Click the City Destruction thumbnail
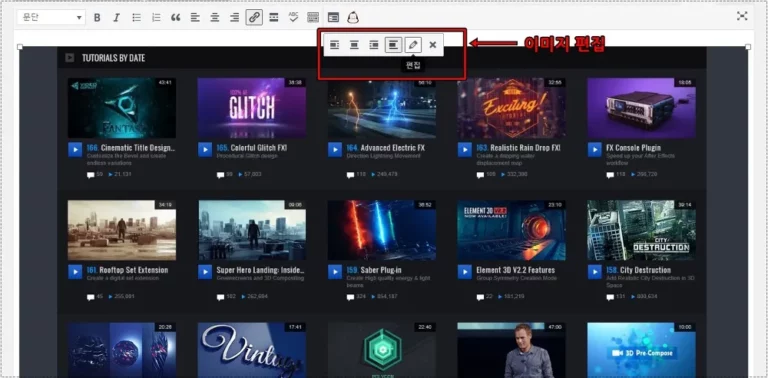This screenshot has height=378, width=768. (x=641, y=230)
